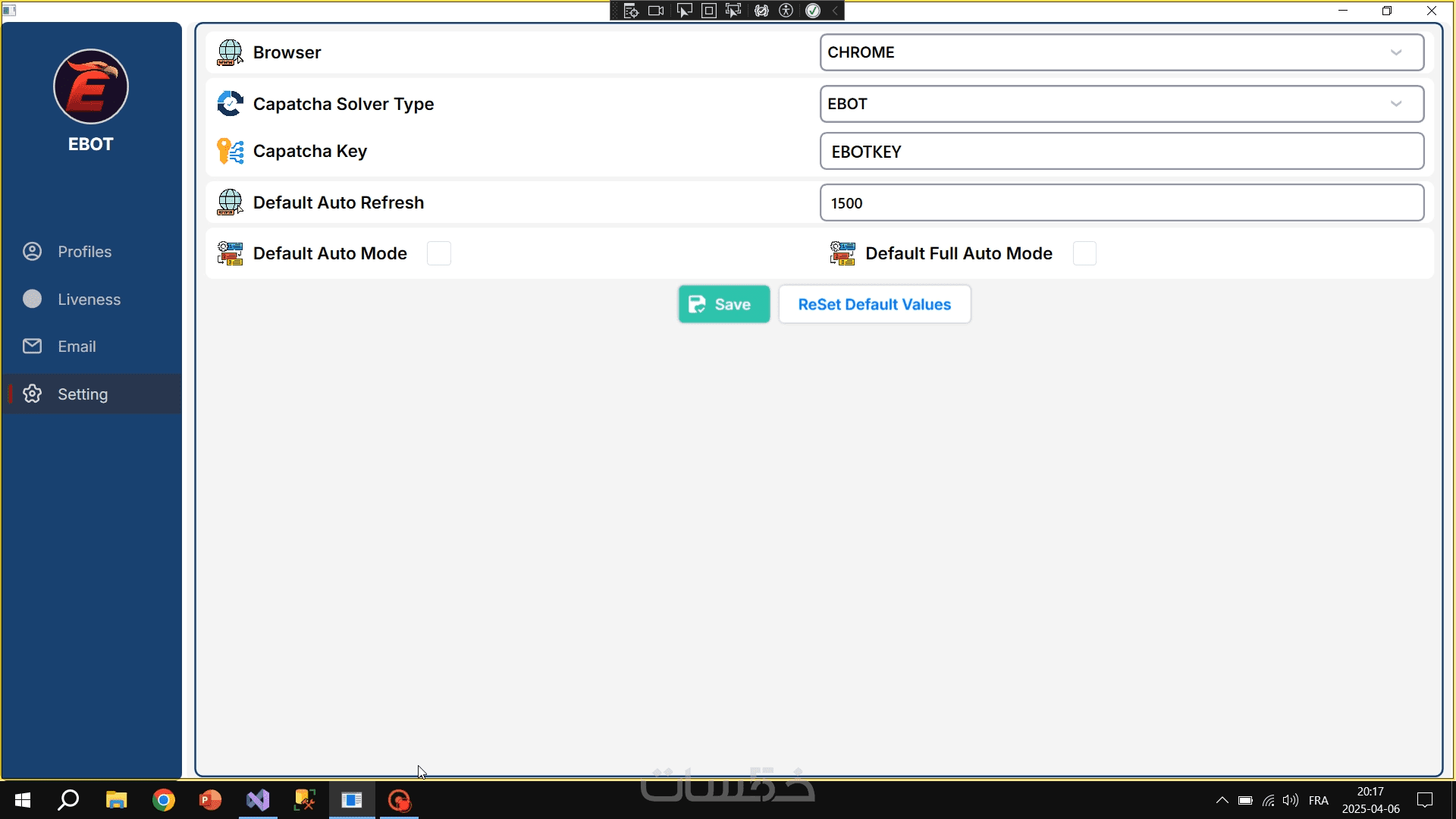Open the Profiles sidebar item

click(x=84, y=252)
